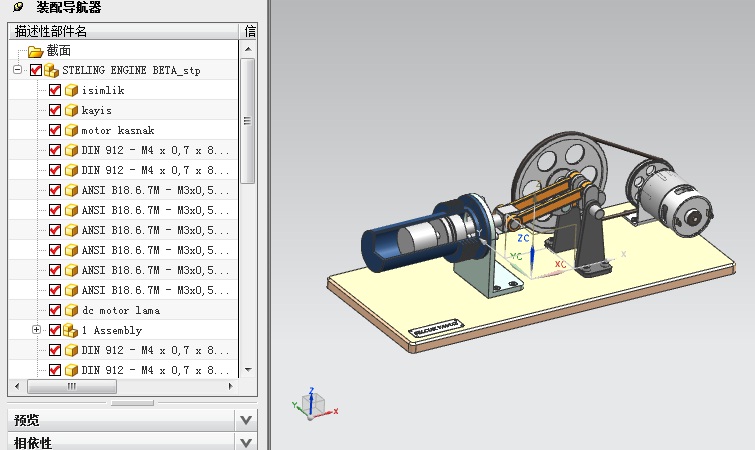Expand the 预览 panel chevron
Screen dimensions: 755x450
pos(246,420)
